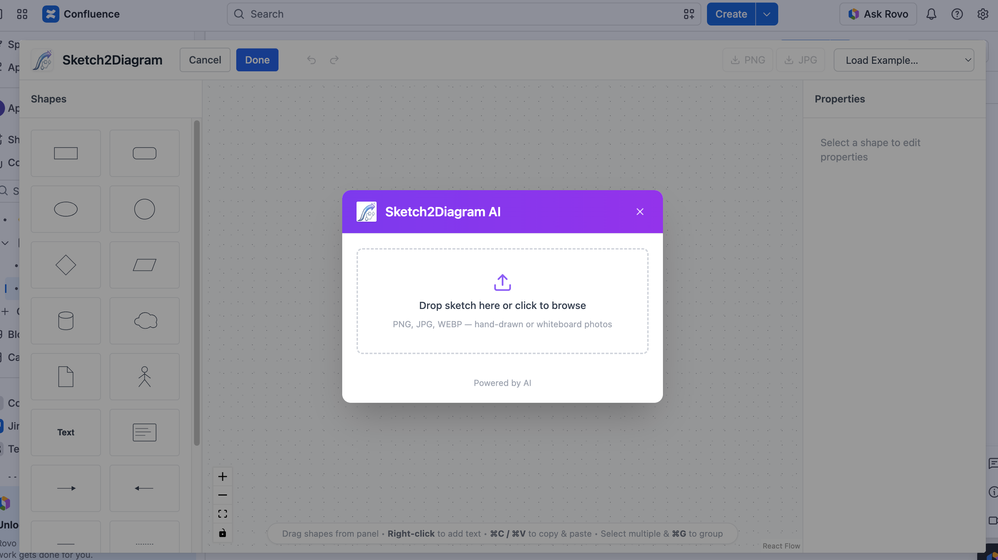Select the rectangle shape

coord(66,153)
